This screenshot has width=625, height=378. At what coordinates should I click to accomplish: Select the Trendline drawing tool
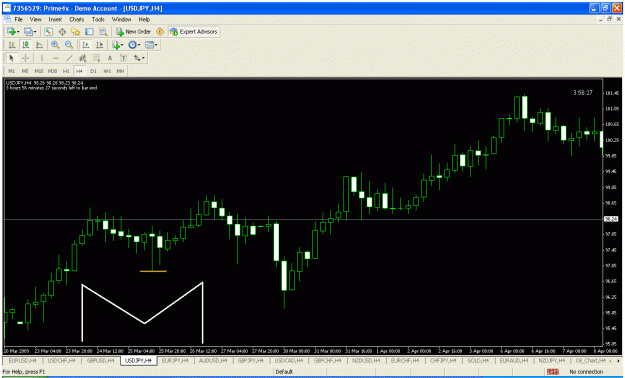69,58
